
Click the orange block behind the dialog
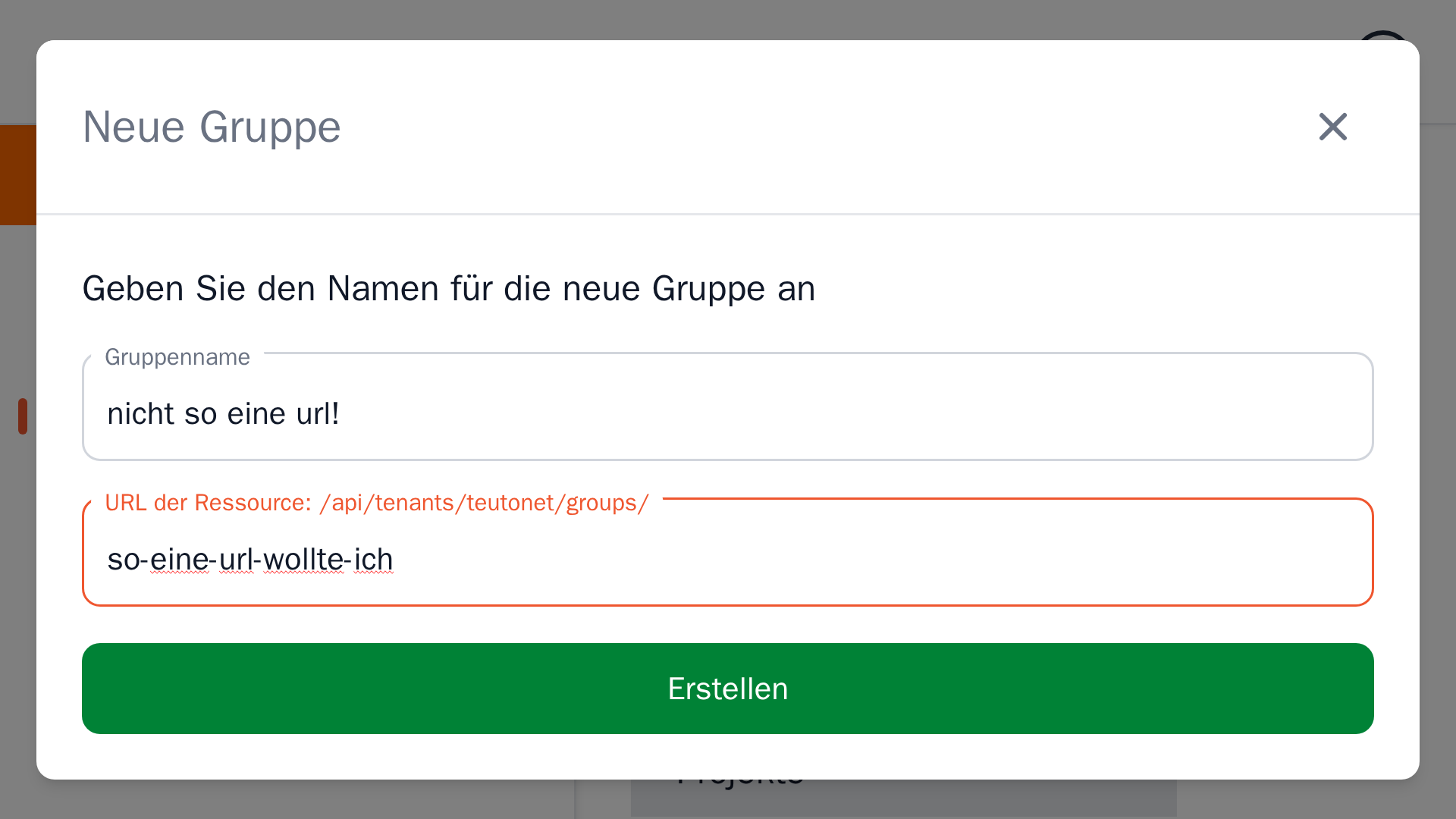click(17, 175)
